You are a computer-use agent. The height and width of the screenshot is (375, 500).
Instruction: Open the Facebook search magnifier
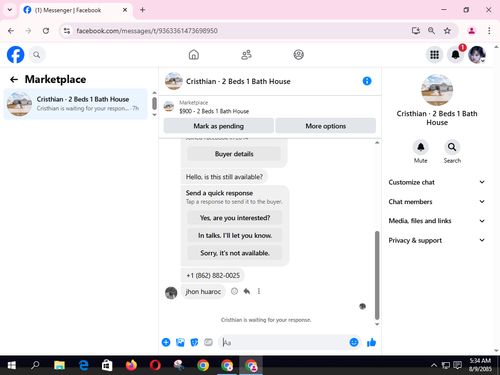[37, 55]
